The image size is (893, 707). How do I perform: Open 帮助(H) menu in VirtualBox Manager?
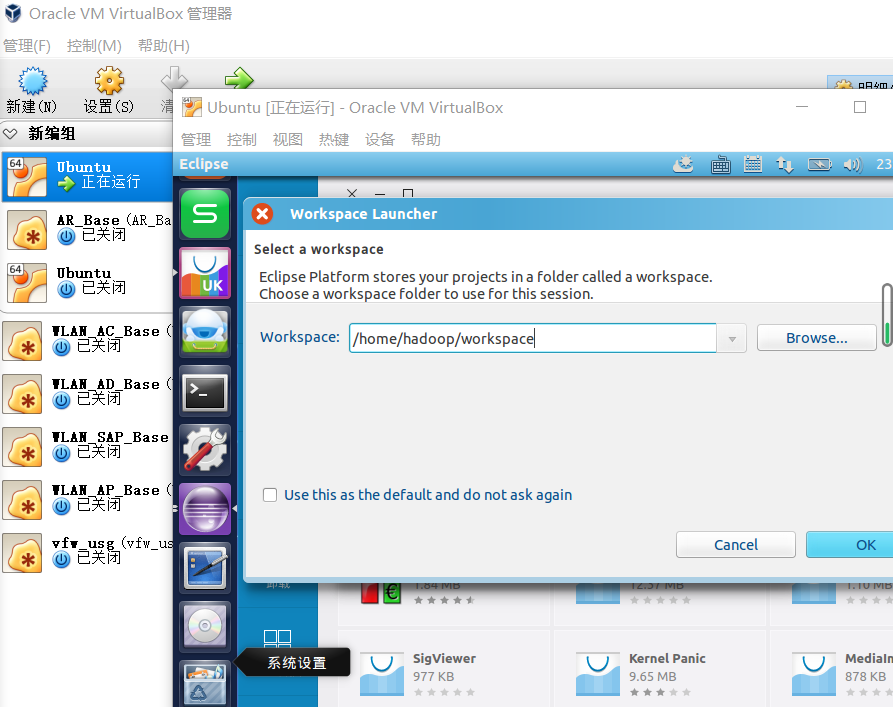point(163,46)
